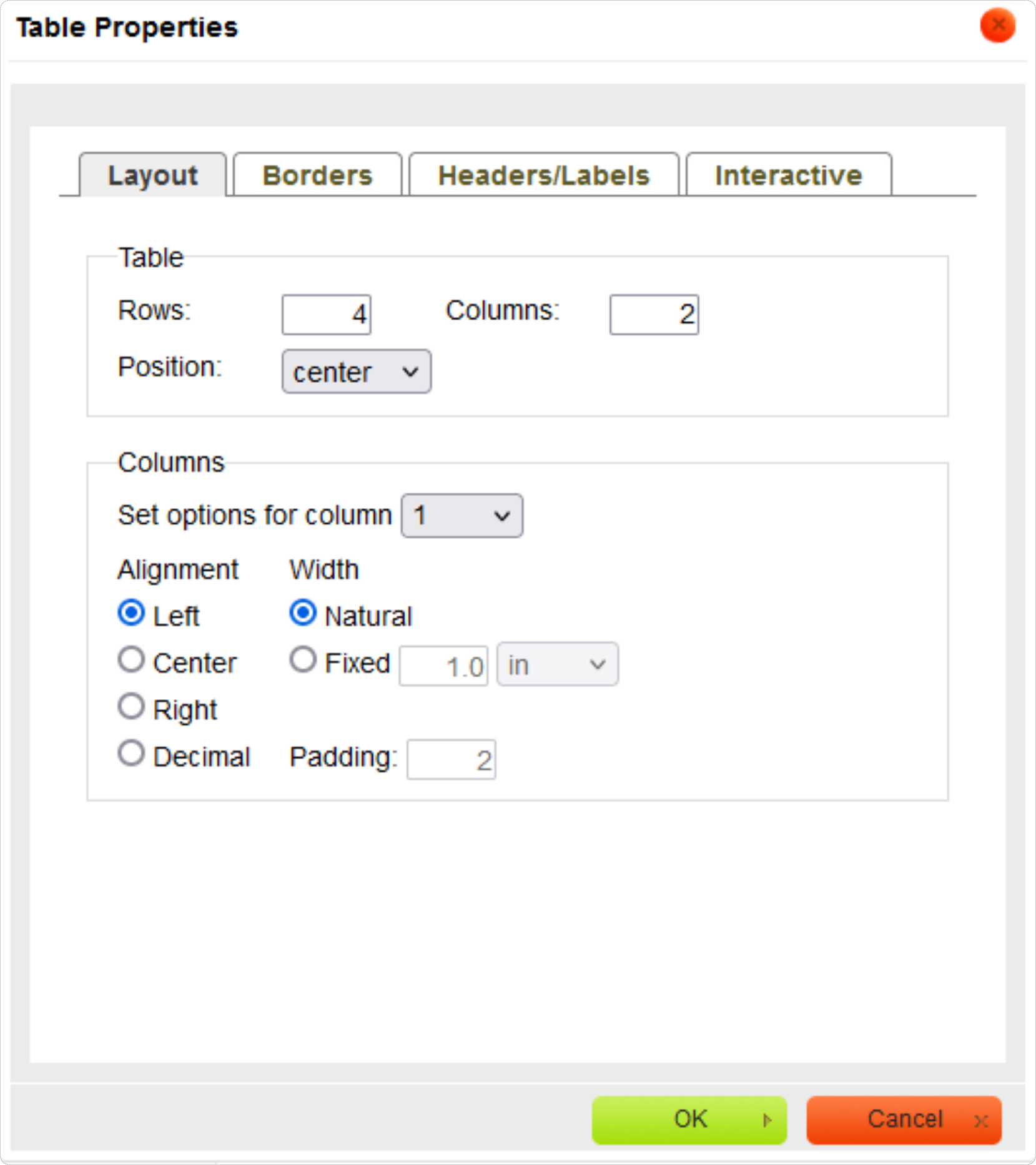The image size is (1036, 1165).
Task: Click the Fixed width value field
Action: click(x=444, y=666)
